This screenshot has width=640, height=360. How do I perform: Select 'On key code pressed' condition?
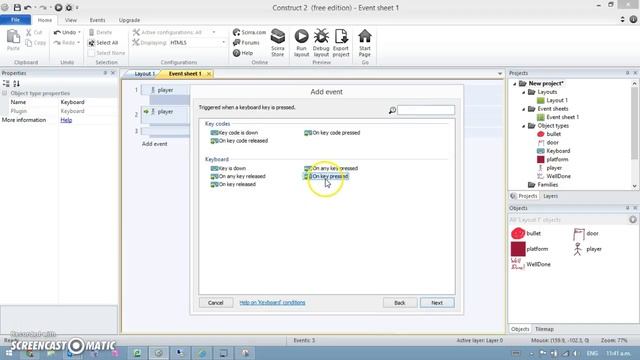(332, 133)
